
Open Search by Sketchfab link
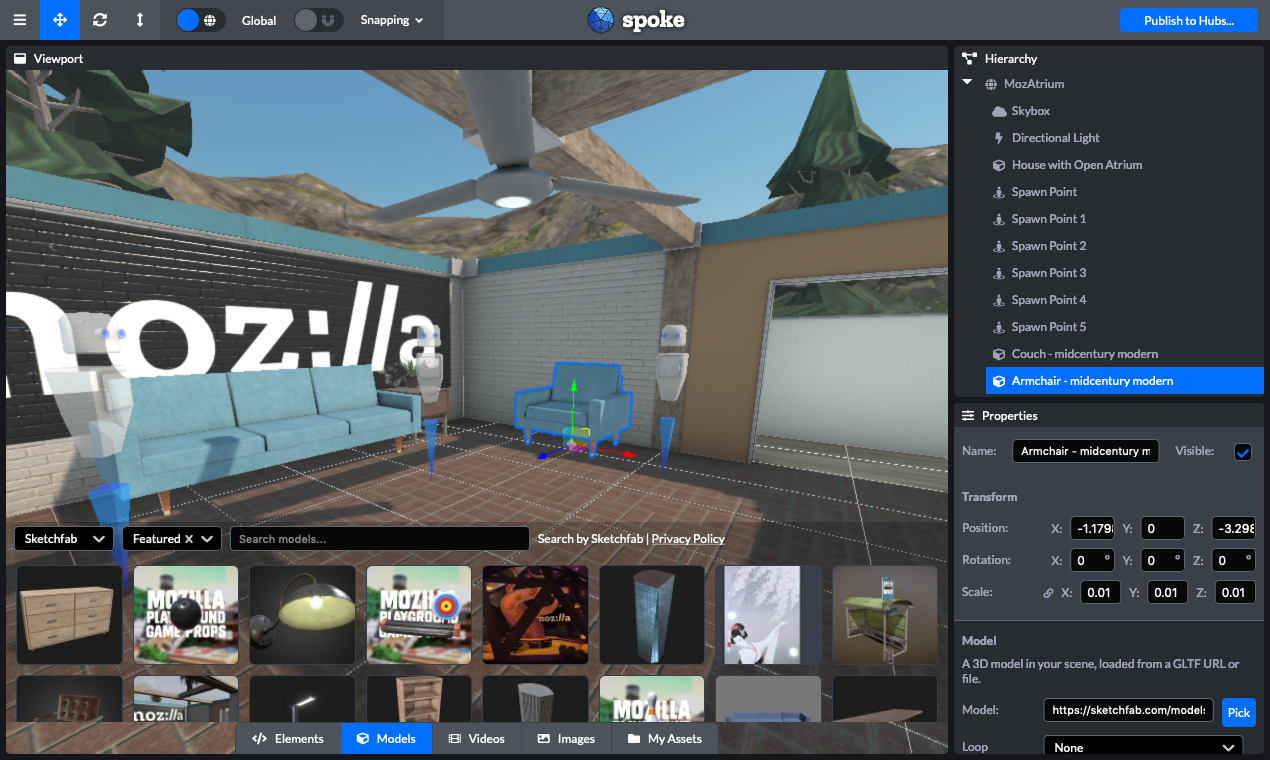pyautogui.click(x=591, y=539)
